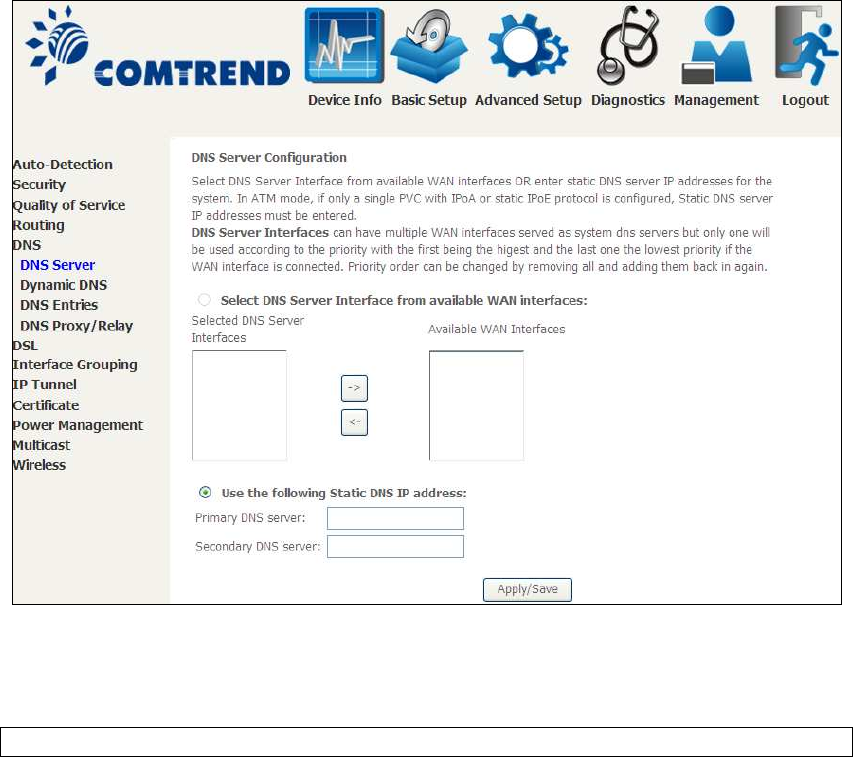This screenshot has width=853, height=757.
Task: Open the Basic Setup box icon
Action: [429, 47]
